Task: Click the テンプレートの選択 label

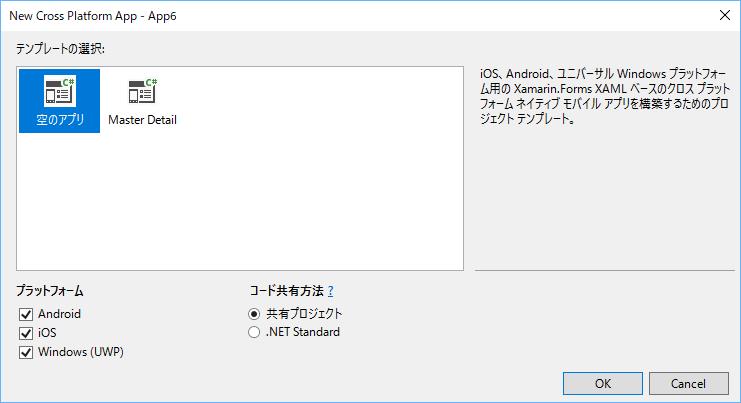Action: tap(60, 48)
